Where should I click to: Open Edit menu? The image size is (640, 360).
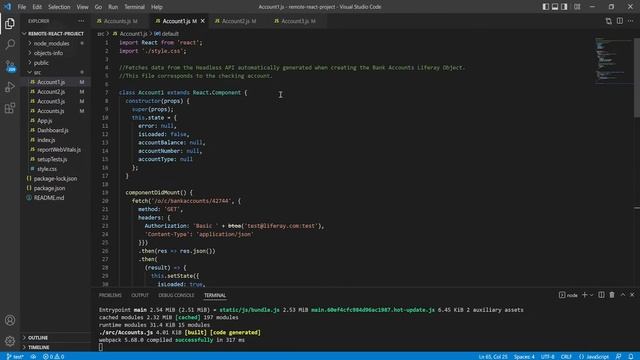pos(37,7)
